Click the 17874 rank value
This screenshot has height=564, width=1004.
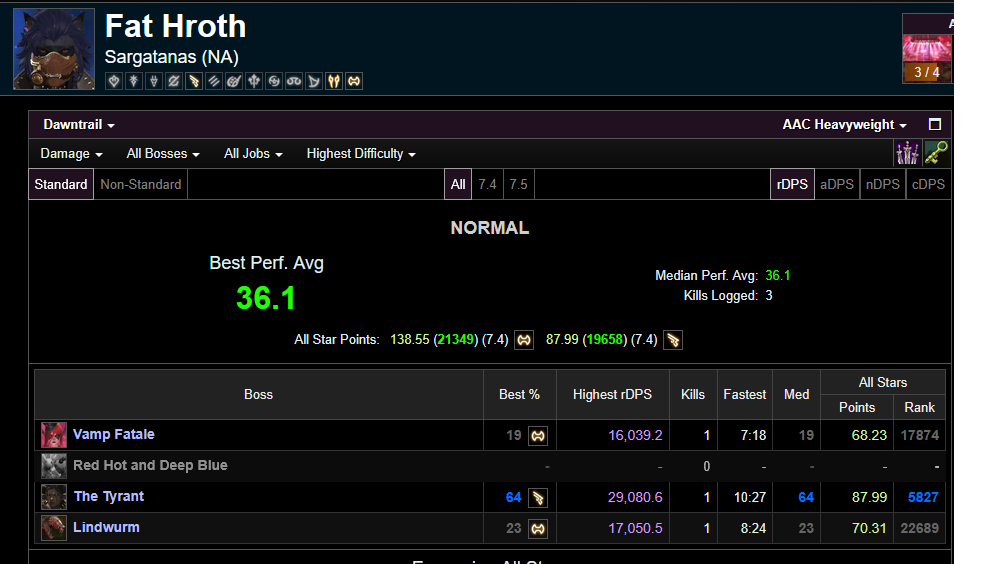coord(919,435)
